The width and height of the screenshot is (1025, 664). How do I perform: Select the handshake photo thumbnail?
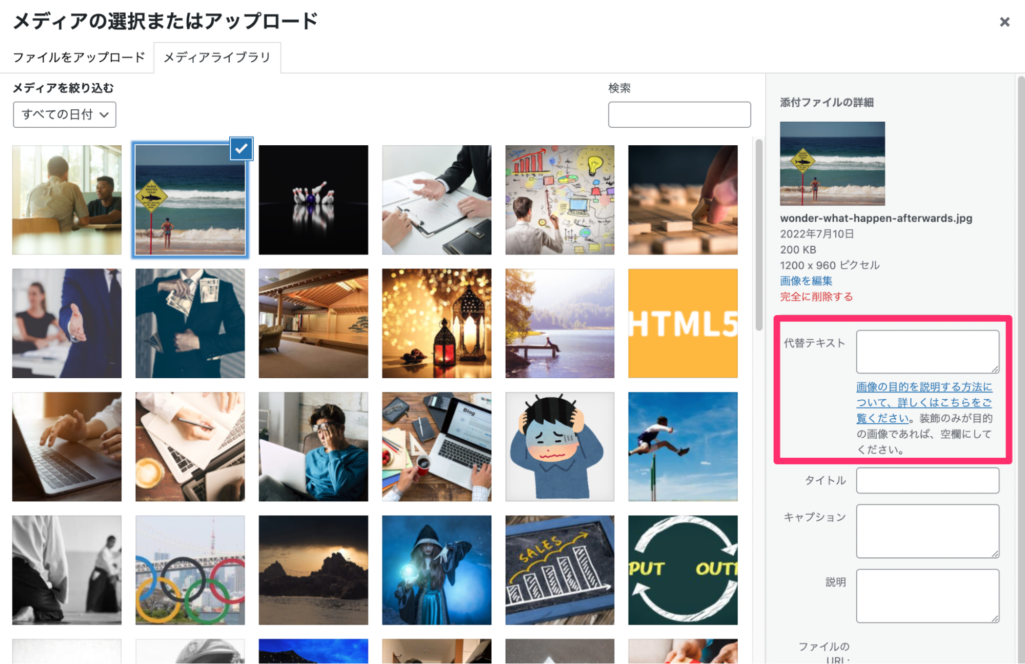[66, 322]
